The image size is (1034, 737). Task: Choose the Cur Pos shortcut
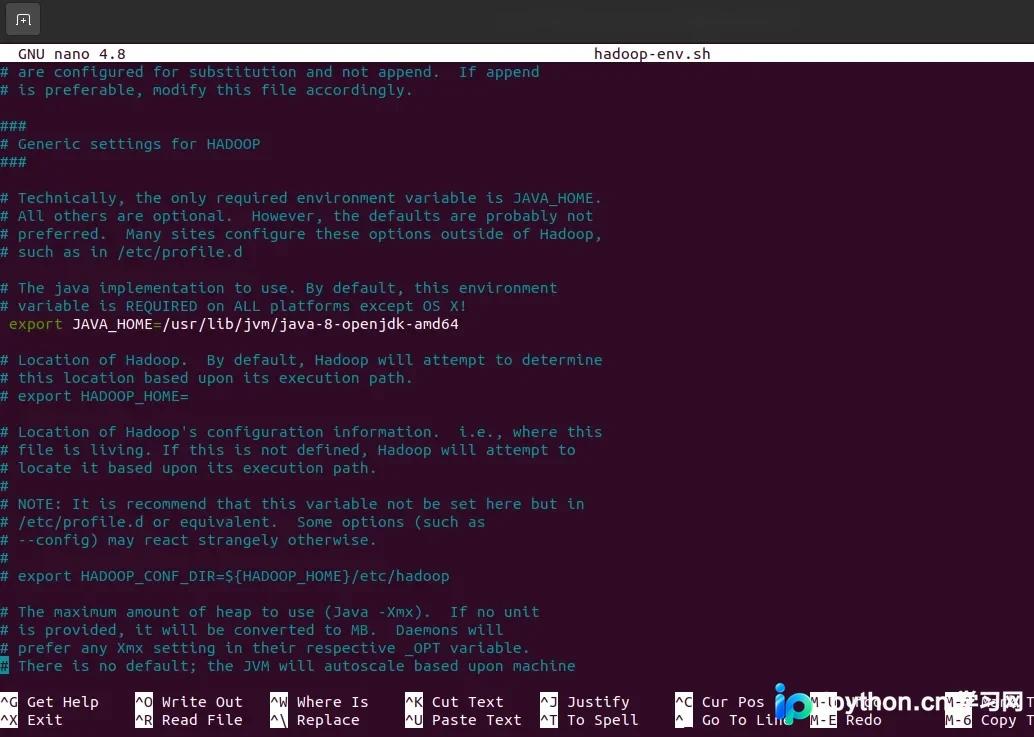point(719,702)
